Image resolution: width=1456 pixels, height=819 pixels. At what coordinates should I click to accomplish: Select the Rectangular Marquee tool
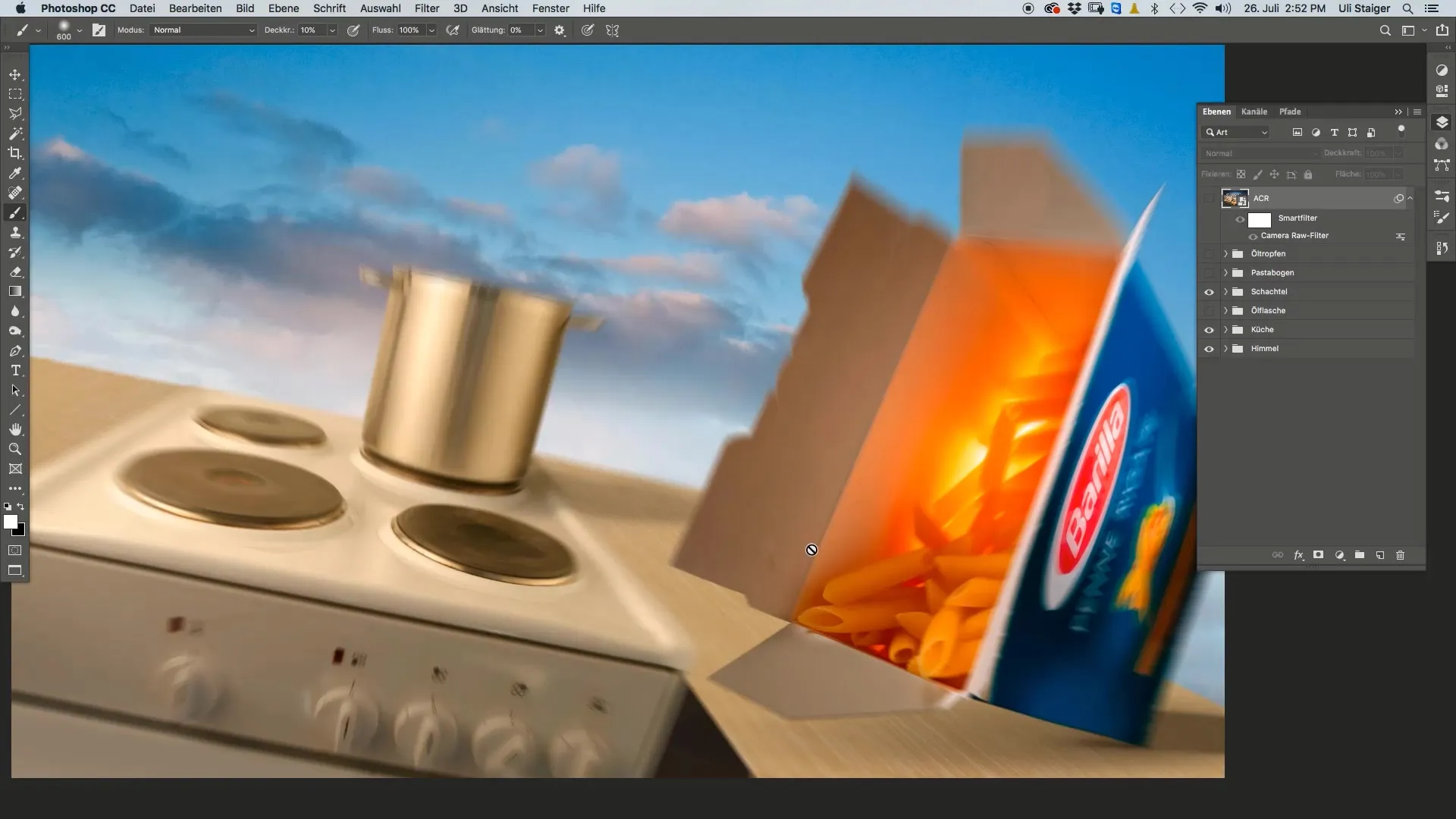(x=15, y=94)
